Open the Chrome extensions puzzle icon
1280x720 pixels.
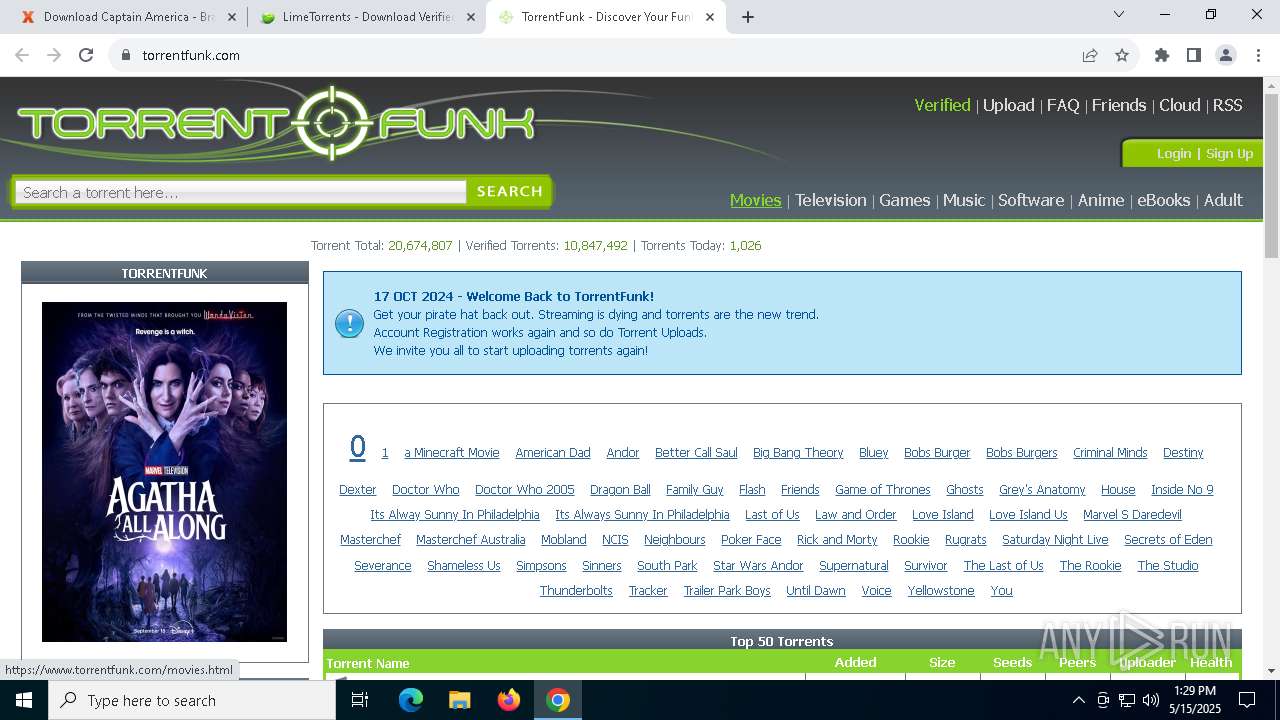[1162, 55]
